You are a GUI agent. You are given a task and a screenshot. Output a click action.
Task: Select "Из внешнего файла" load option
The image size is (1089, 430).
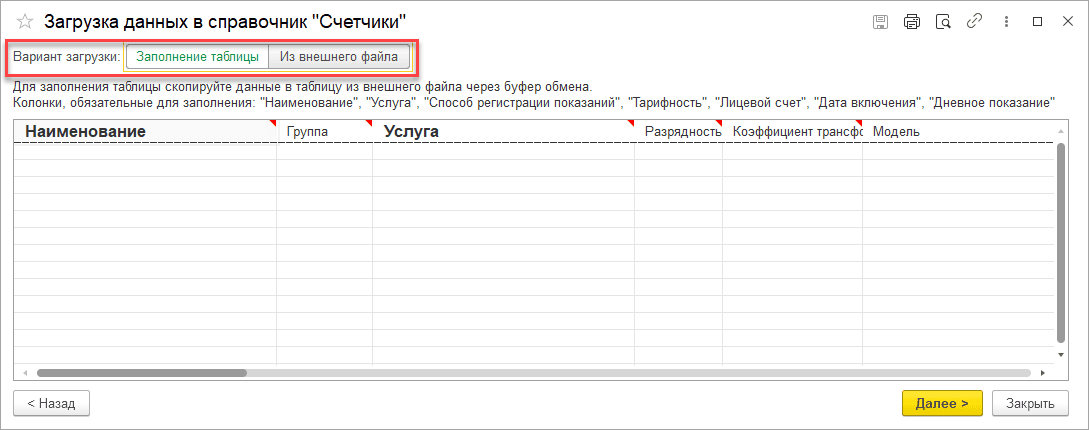340,57
